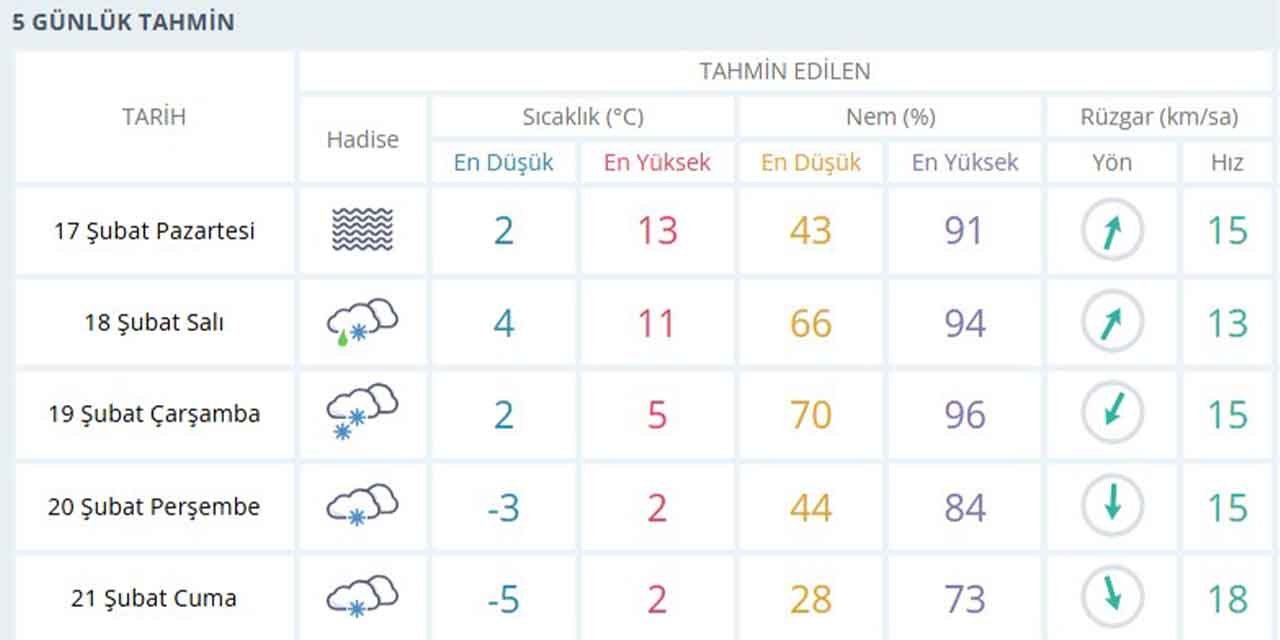
Task: Click the 5 GÜNLÜK TAHMİN heading
Action: pos(123,22)
